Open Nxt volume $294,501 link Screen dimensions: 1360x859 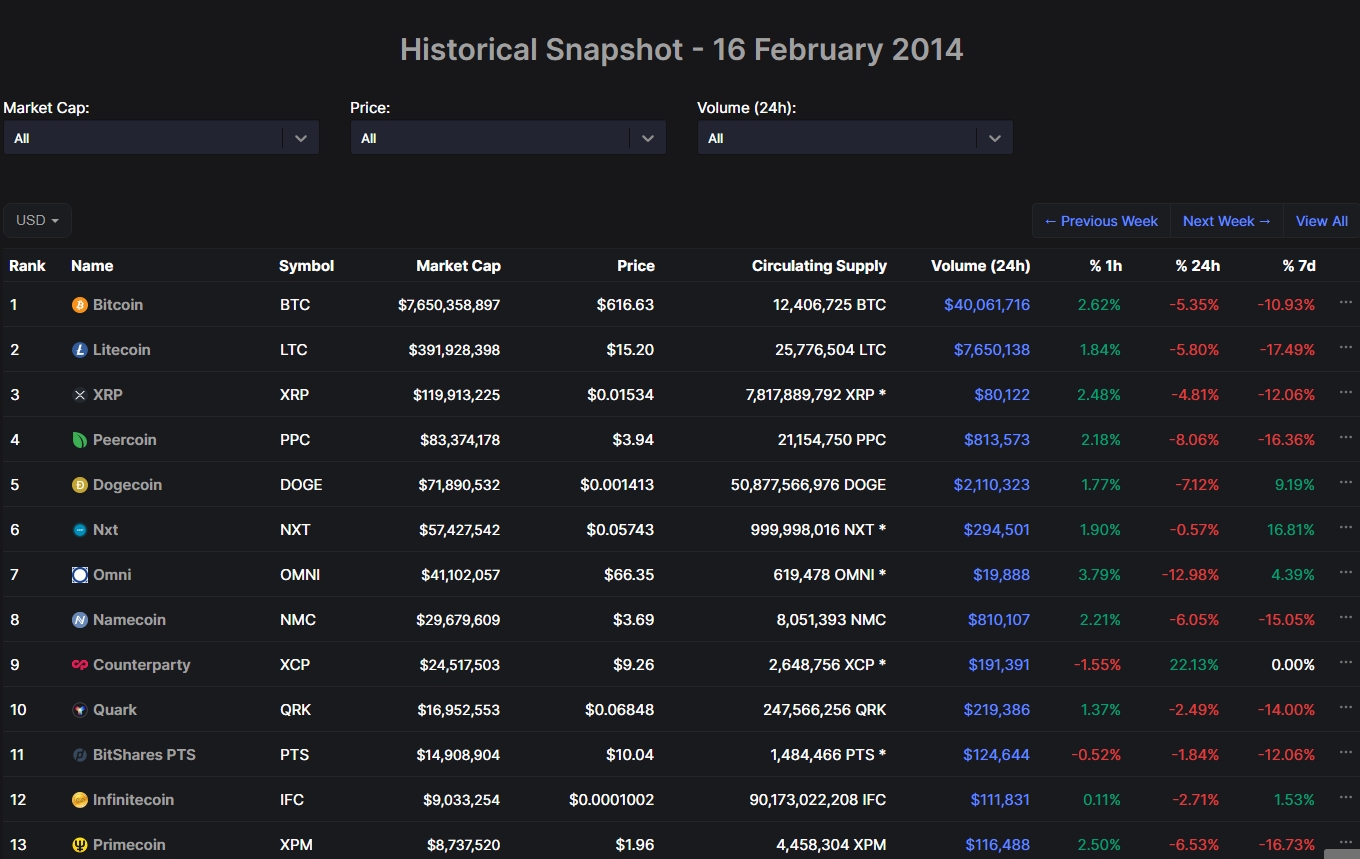[997, 530]
